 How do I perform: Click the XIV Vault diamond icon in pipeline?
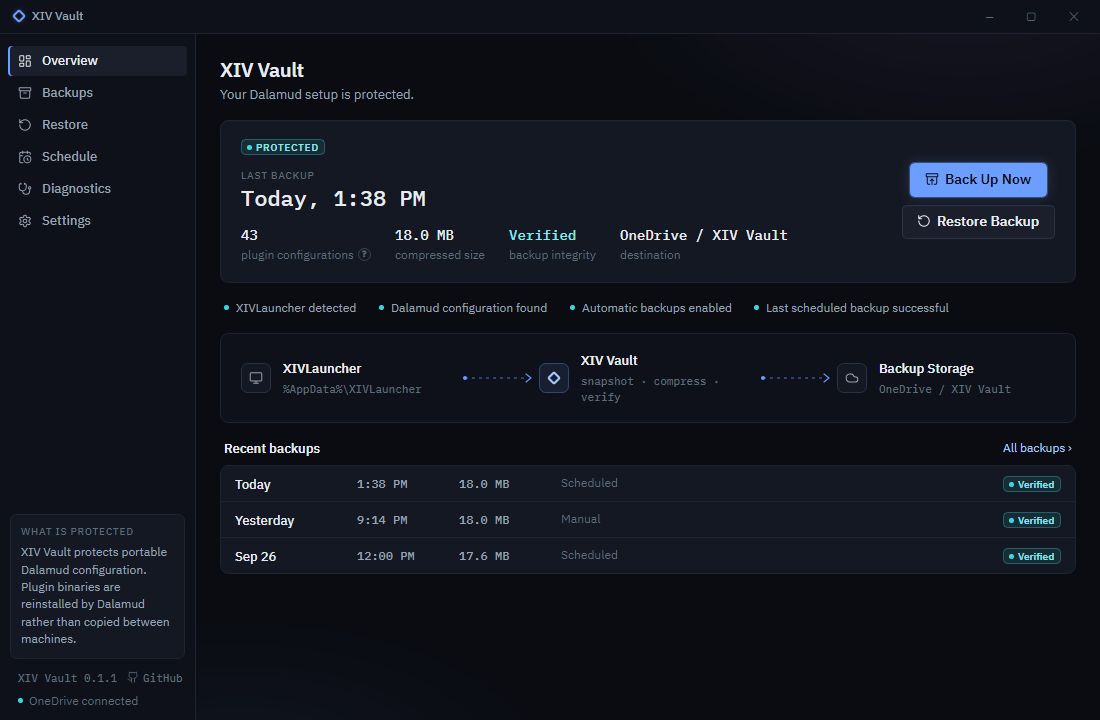click(554, 378)
